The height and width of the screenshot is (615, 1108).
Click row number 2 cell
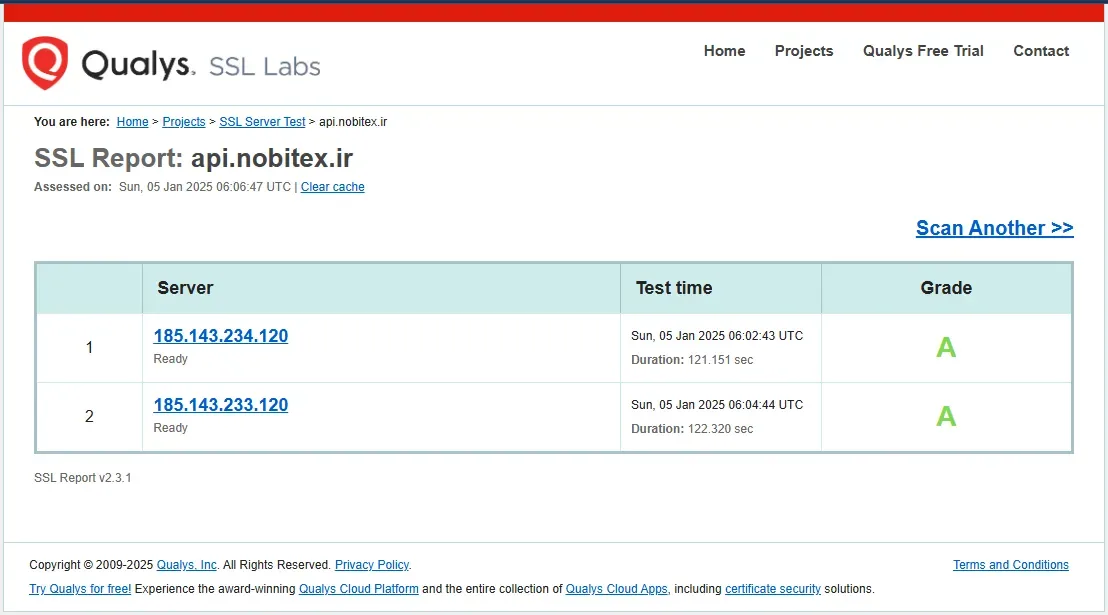(x=89, y=416)
